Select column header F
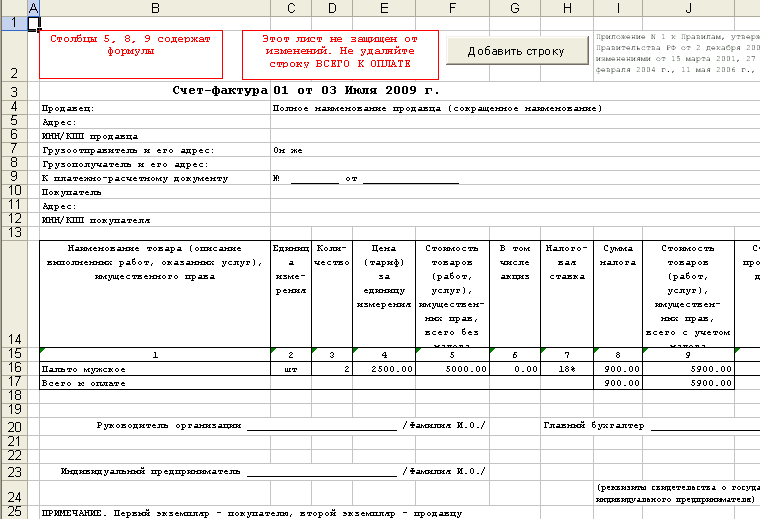This screenshot has width=760, height=519. [452, 8]
